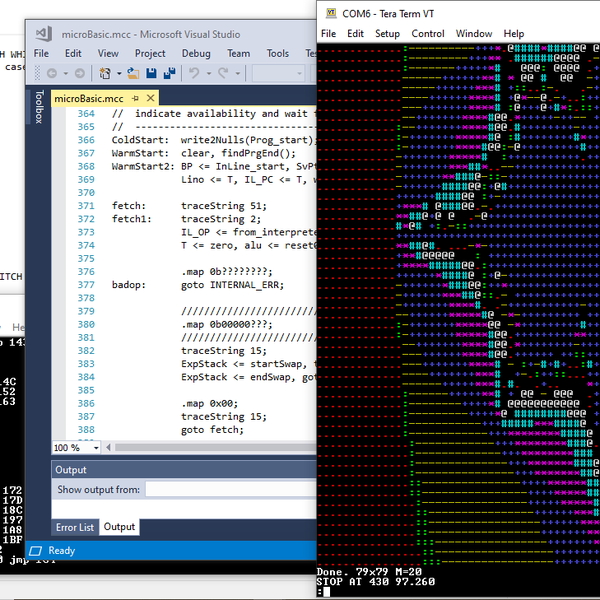Screen dimensions: 600x600
Task: Click the Navigate Forward arrow in Visual Studio
Action: point(79,73)
